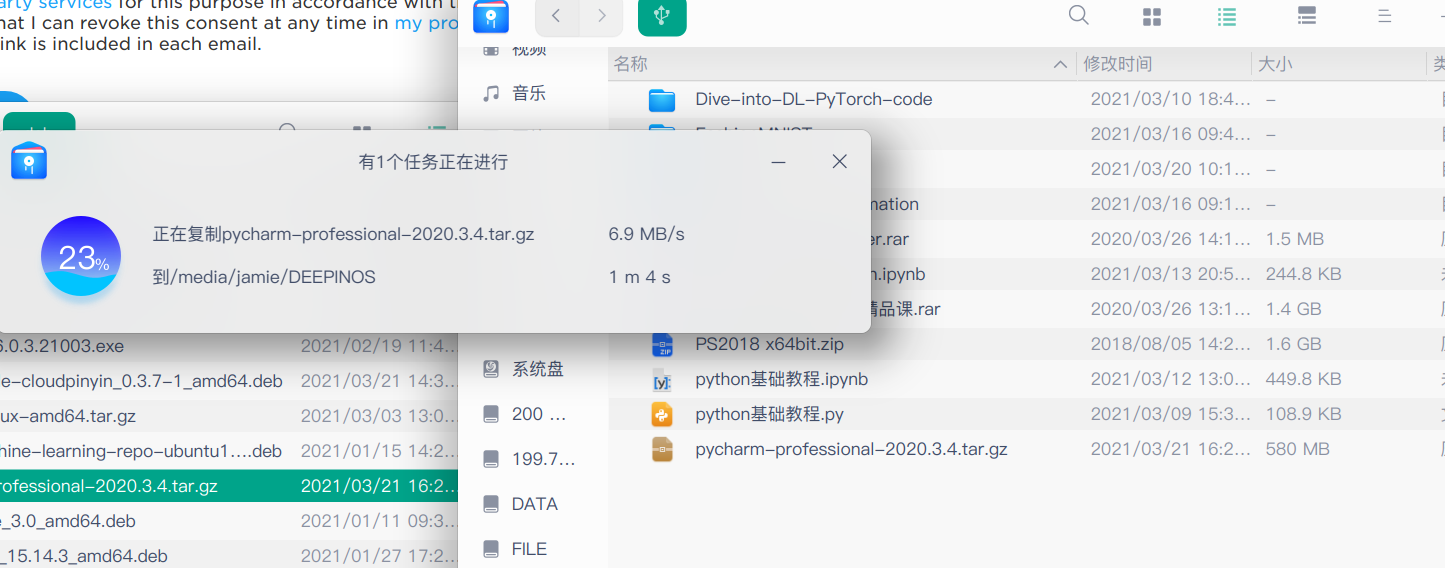Go forward to next folder
Viewport: 1445px width, 568px height.
pos(601,16)
